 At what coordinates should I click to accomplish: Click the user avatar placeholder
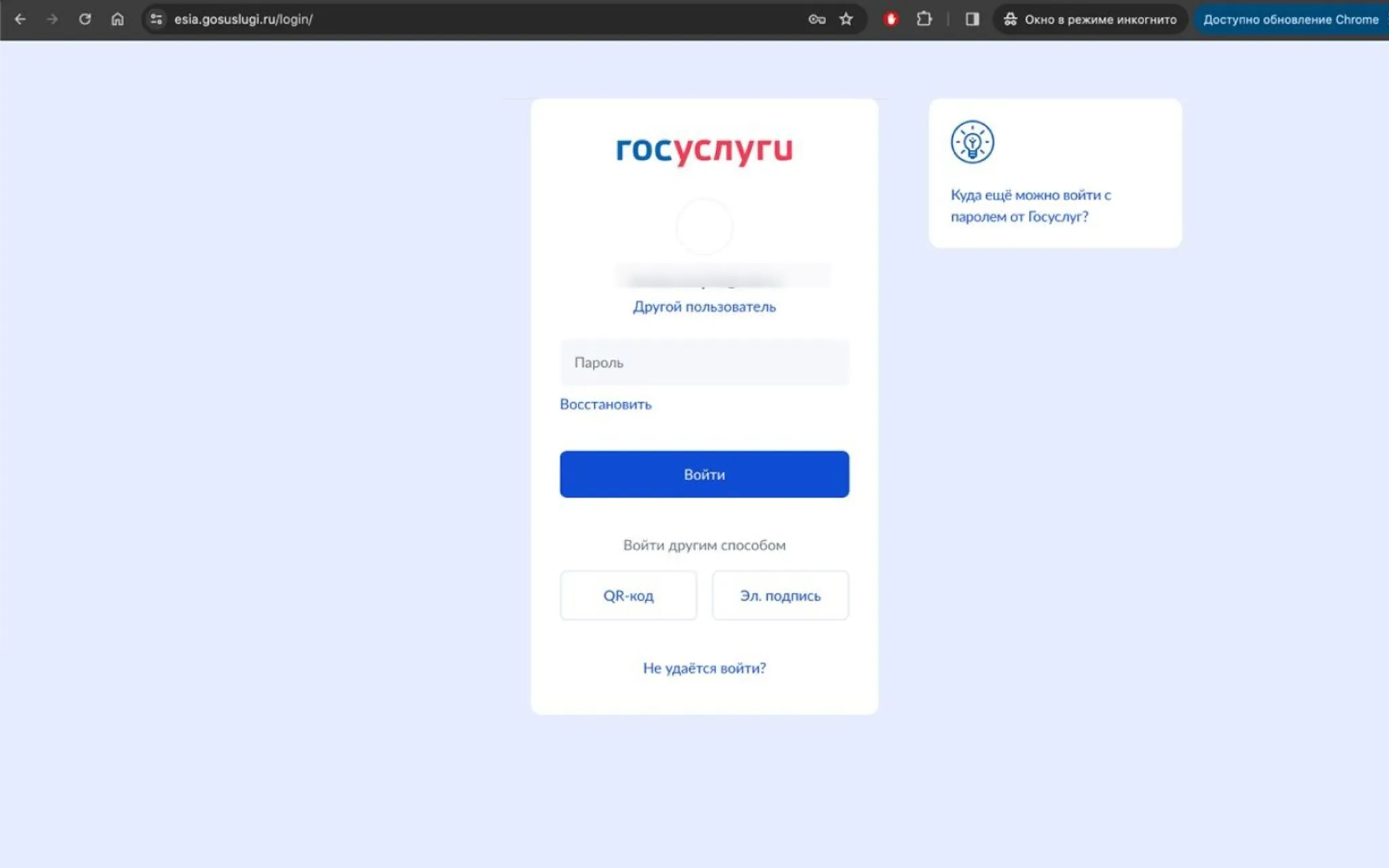click(704, 226)
